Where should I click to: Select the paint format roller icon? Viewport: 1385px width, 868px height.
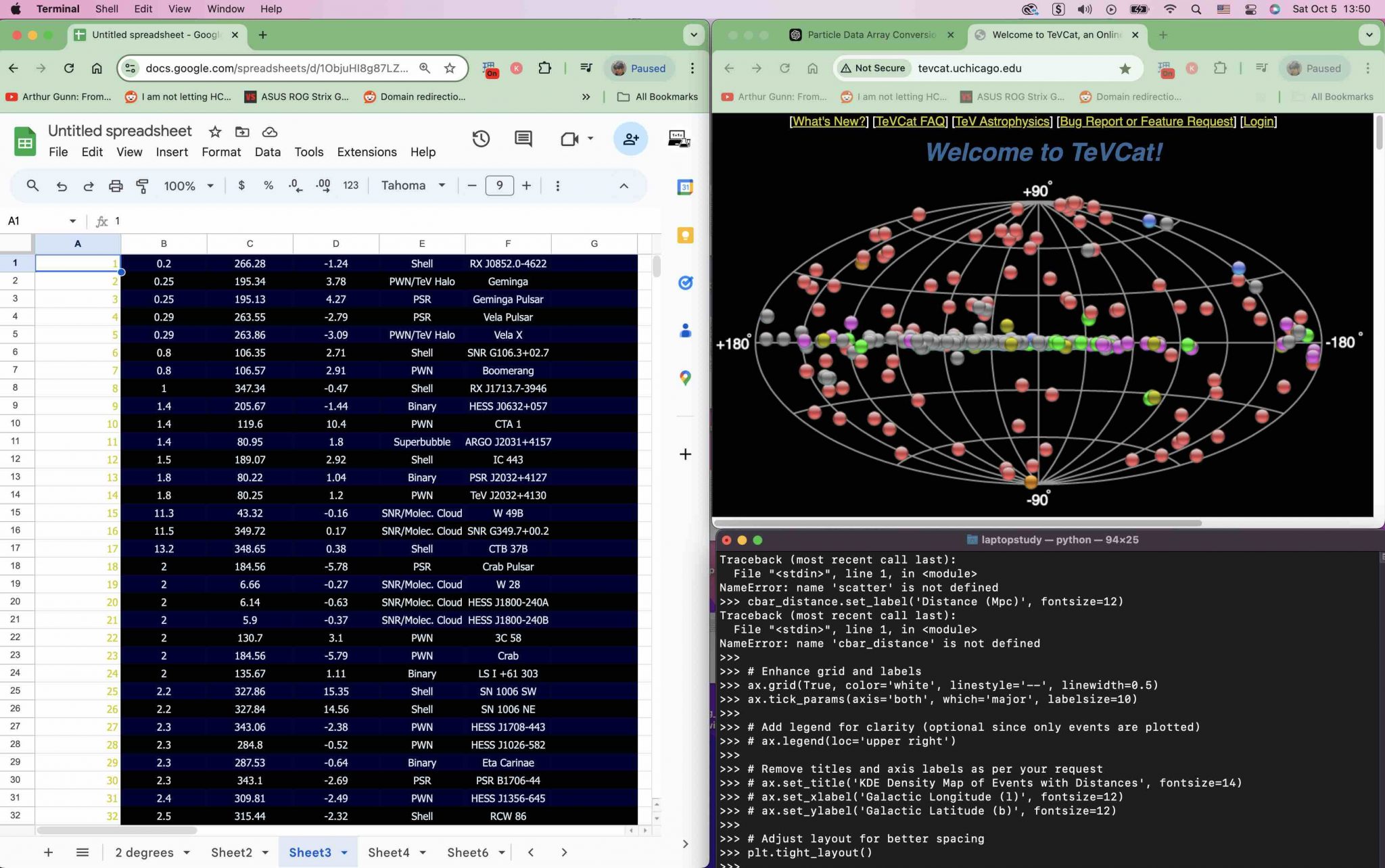point(143,185)
